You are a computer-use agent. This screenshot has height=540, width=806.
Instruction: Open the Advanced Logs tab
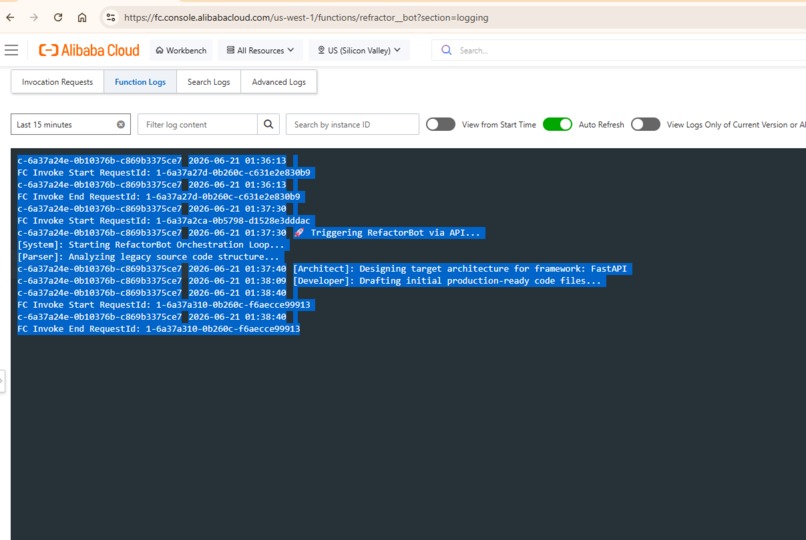point(279,82)
